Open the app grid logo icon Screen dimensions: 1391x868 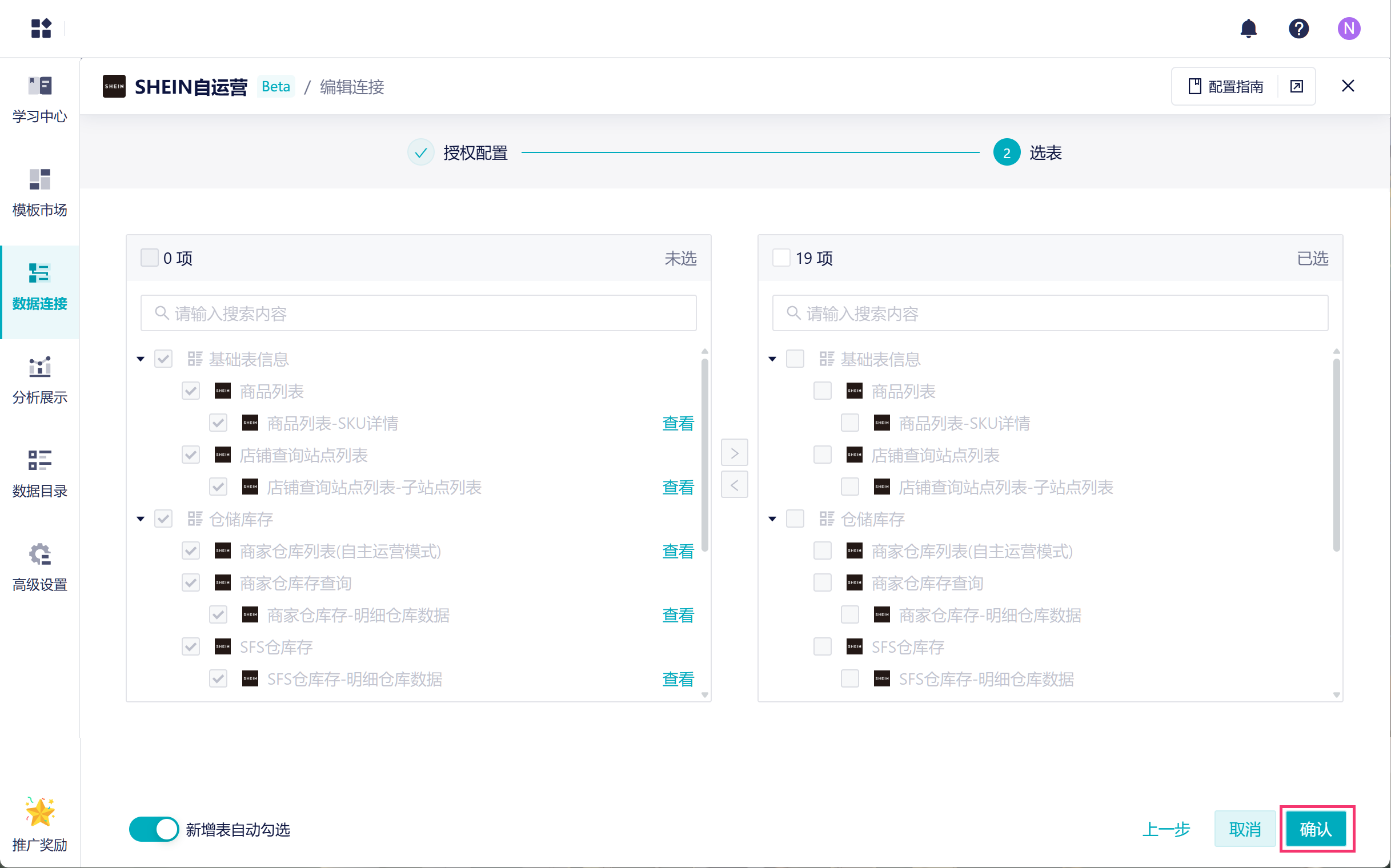[x=41, y=28]
